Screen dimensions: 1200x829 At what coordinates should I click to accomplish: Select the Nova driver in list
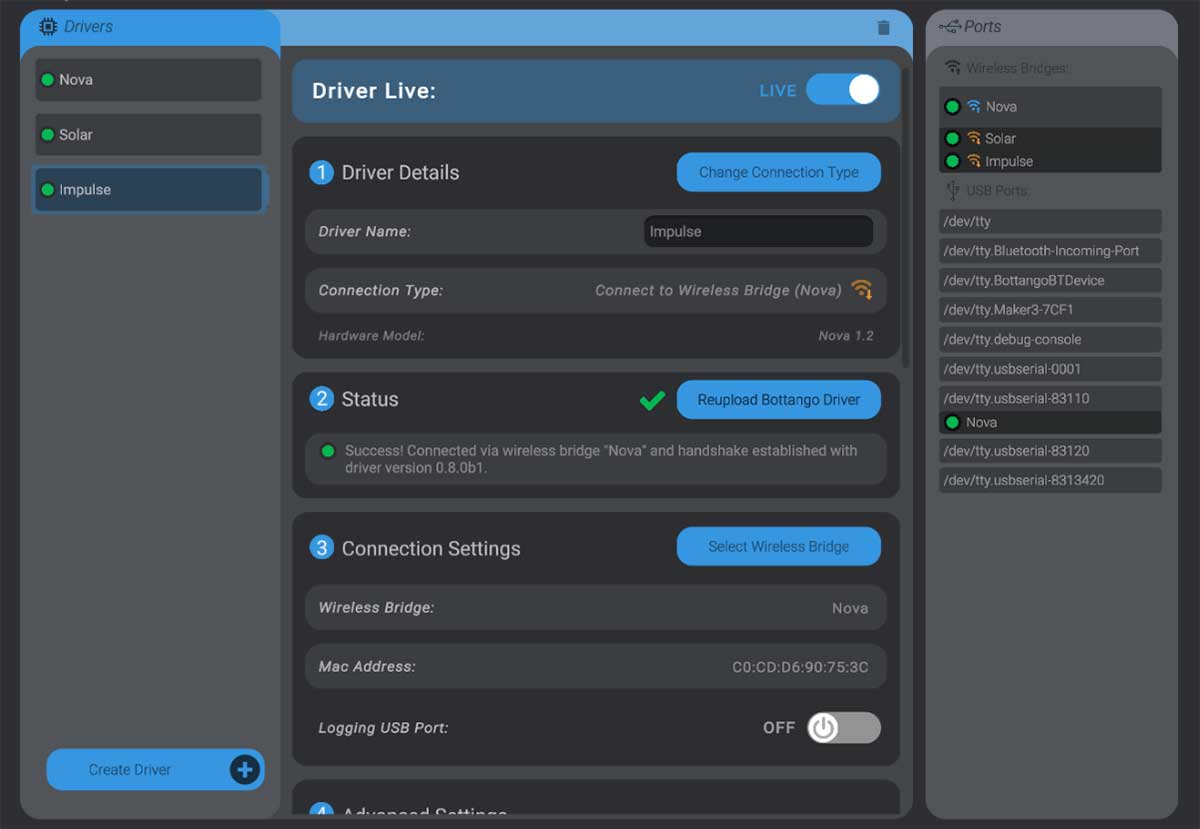(x=148, y=80)
